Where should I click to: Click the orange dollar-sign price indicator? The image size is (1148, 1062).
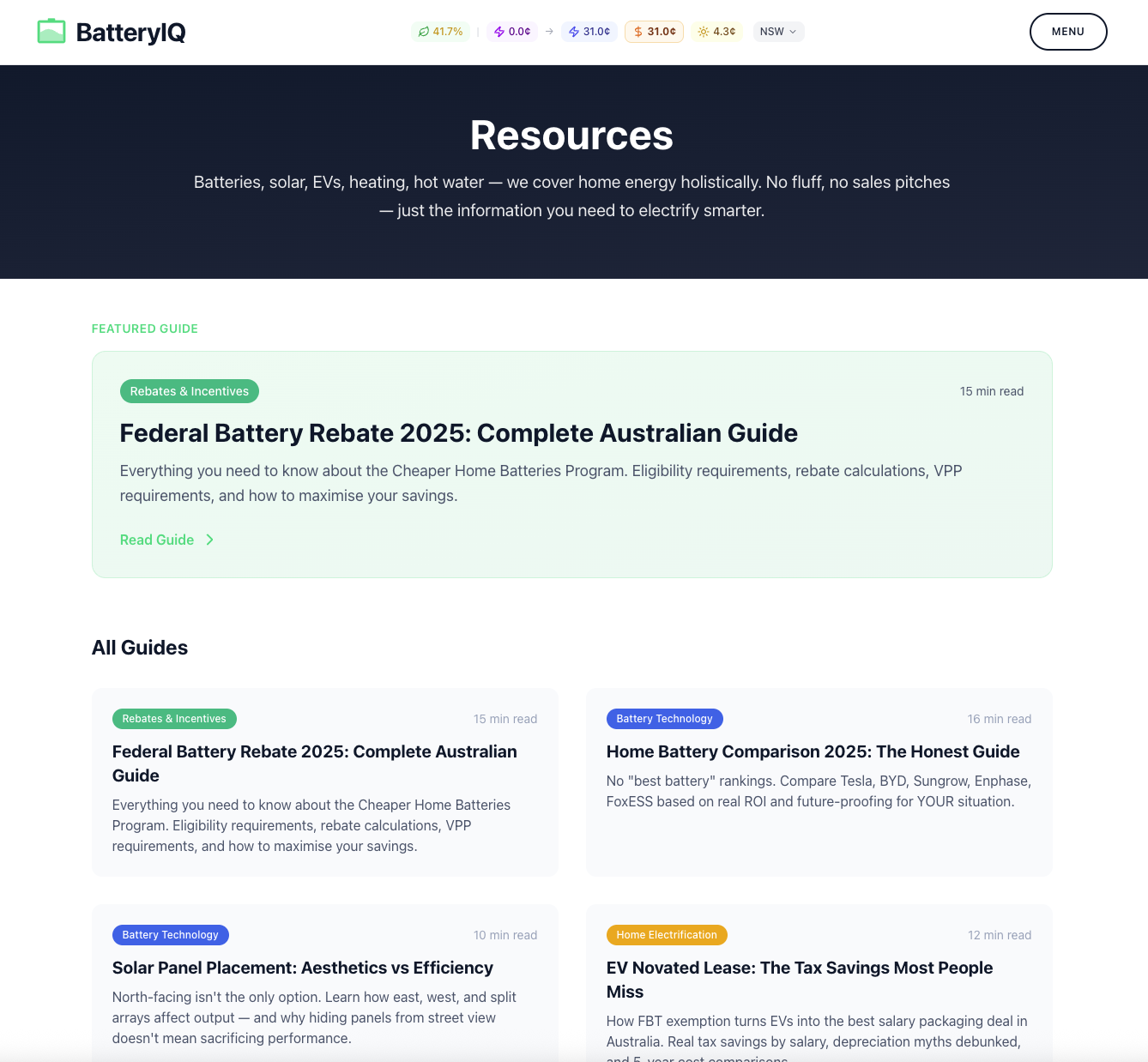(x=637, y=31)
